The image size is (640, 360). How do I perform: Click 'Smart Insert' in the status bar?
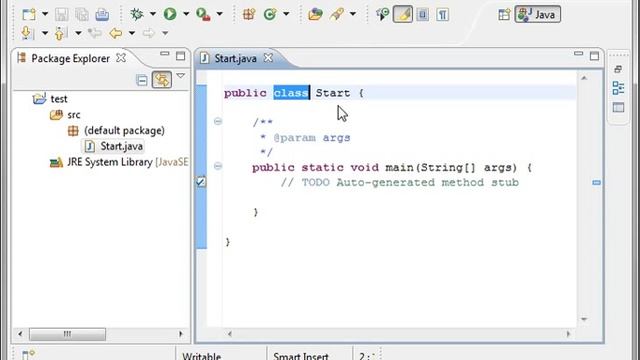click(301, 356)
